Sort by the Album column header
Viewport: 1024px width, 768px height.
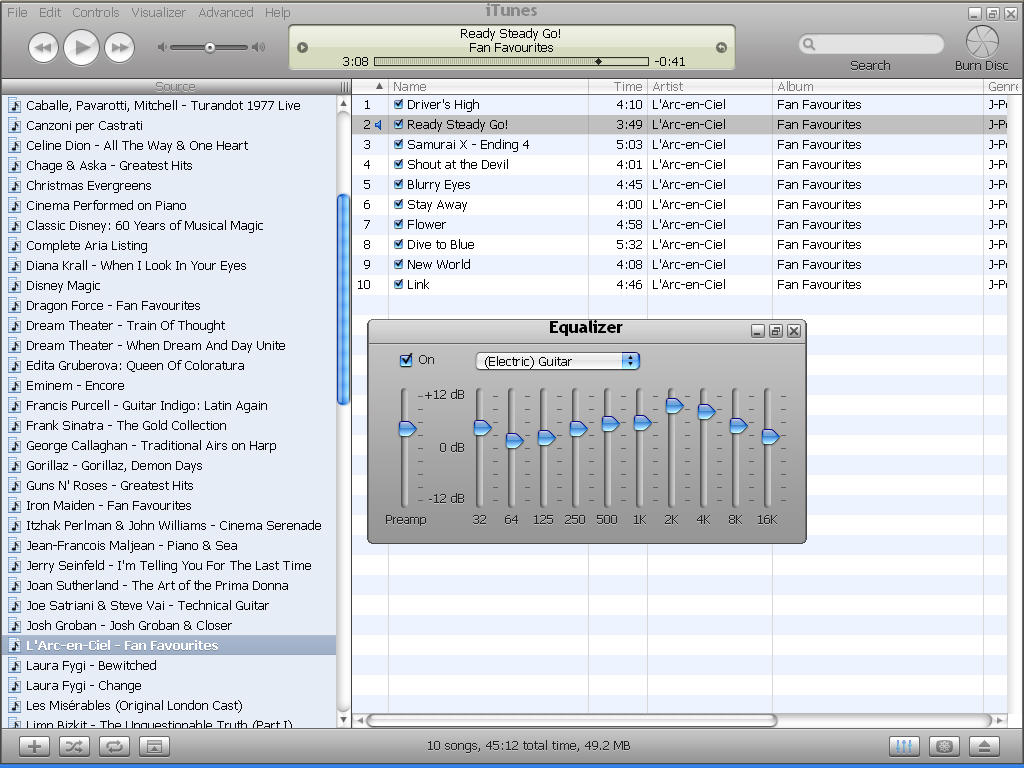point(878,86)
